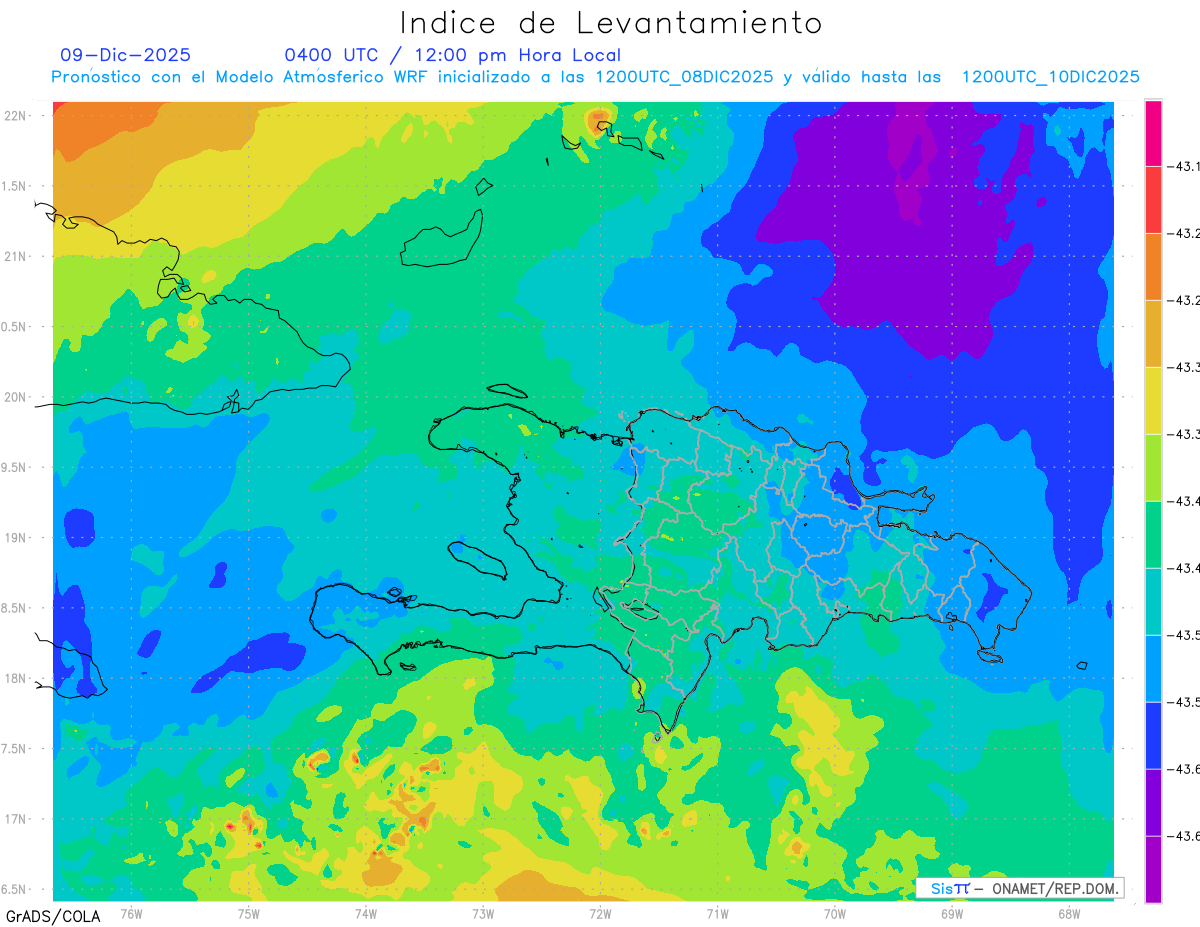This screenshot has height=927, width=1200.
Task: Click the violet swatch above the bottom swatch
Action: tap(1153, 803)
